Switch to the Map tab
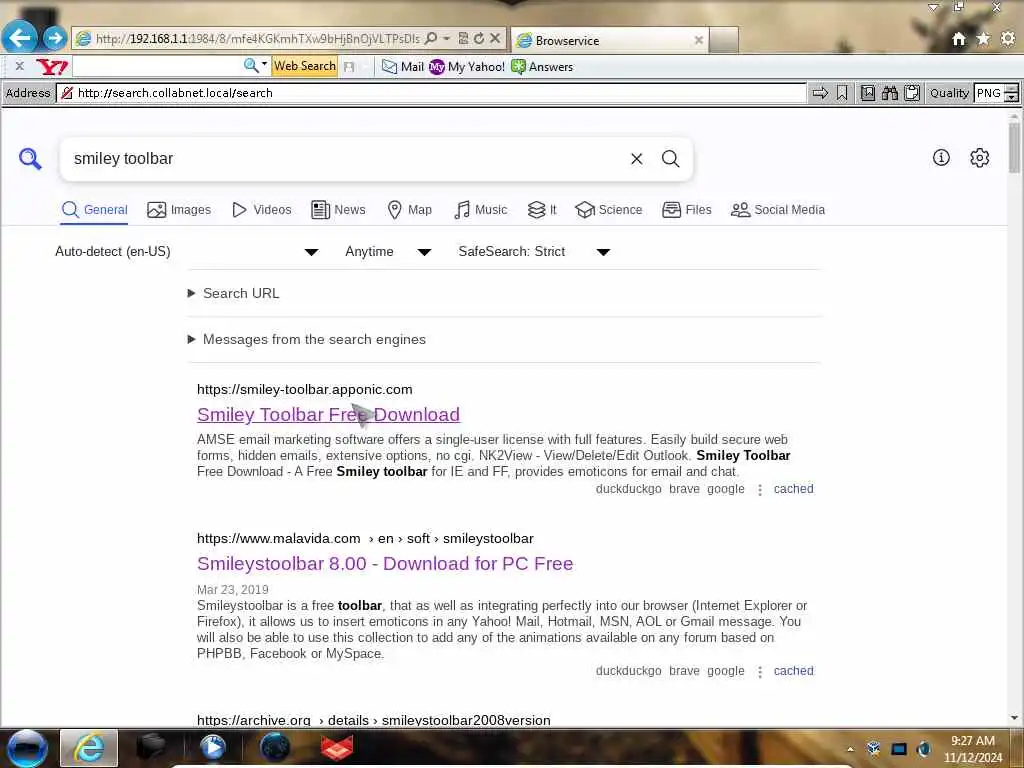This screenshot has width=1024, height=768. 409,210
